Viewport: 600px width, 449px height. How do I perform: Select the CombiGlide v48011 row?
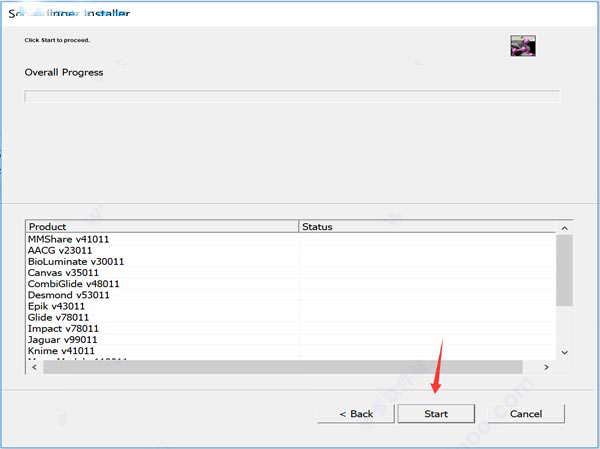click(x=291, y=284)
